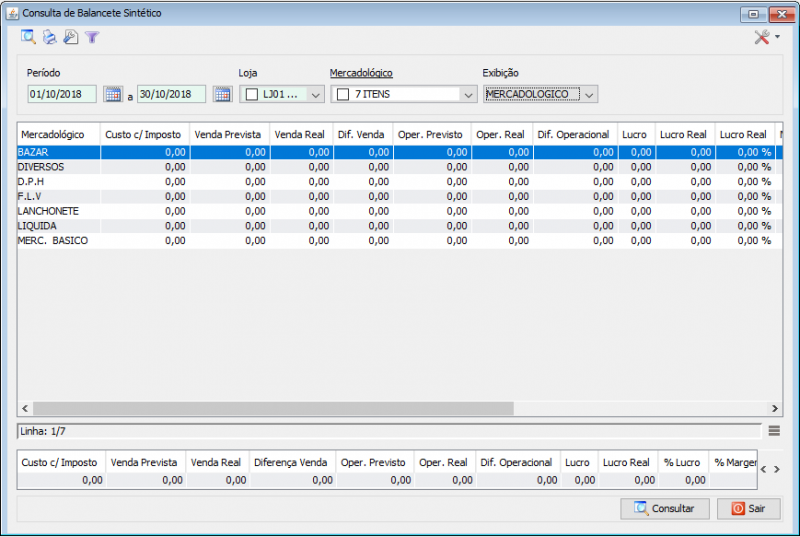800x537 pixels.
Task: Click the Oper. Previsto grid column header
Action: point(432,135)
